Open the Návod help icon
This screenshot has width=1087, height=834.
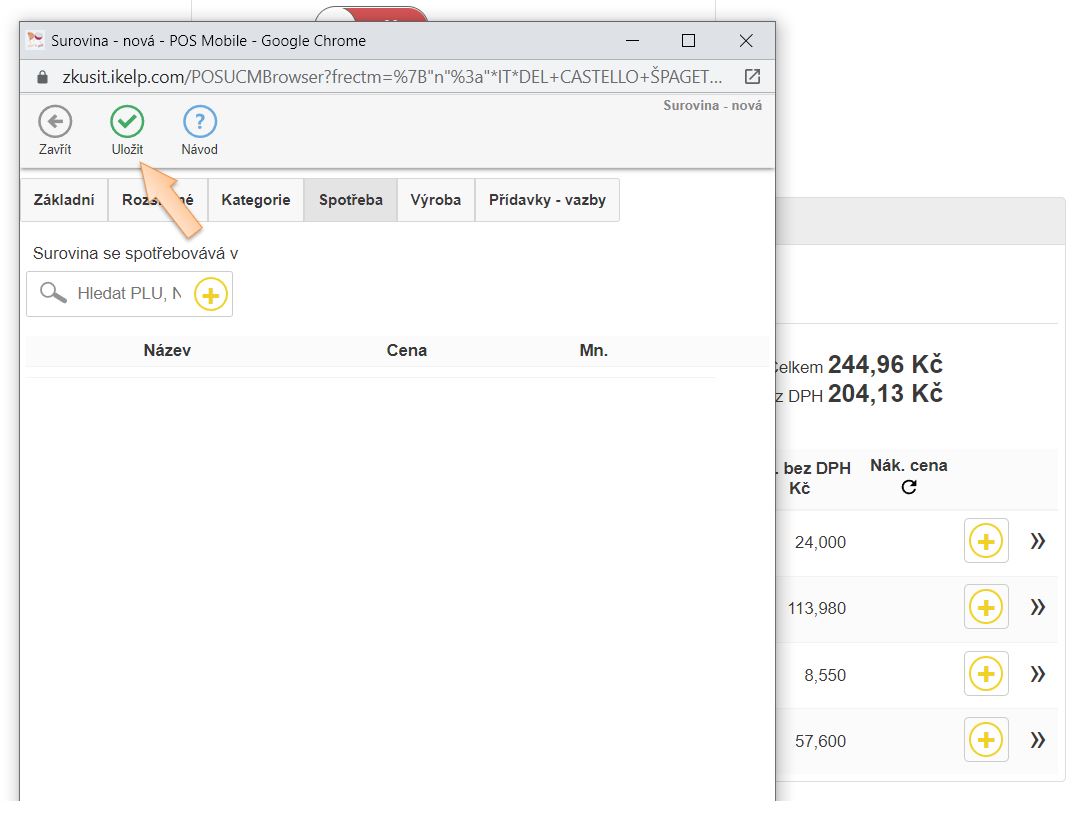click(x=200, y=122)
